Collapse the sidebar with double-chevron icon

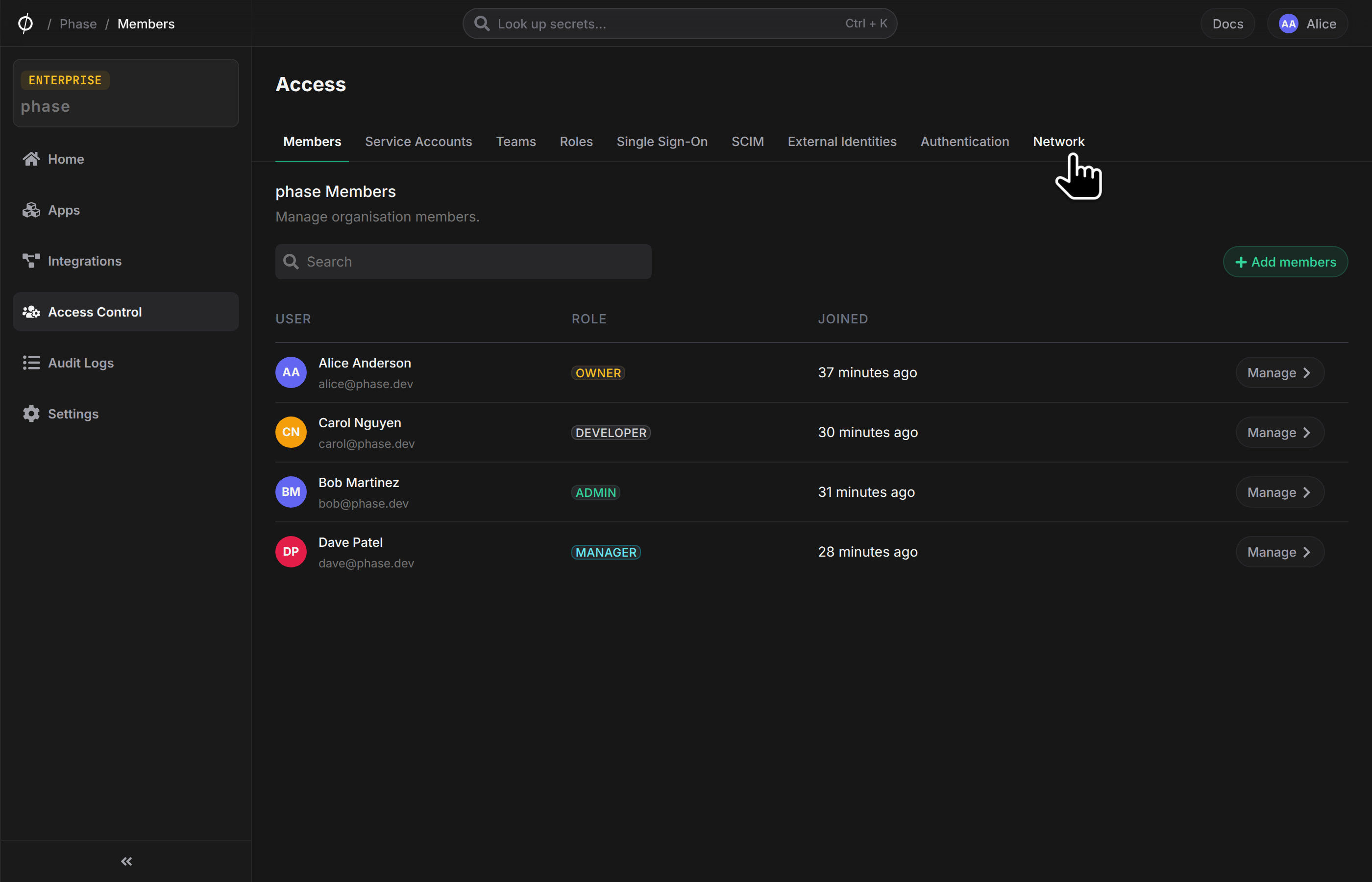126,861
